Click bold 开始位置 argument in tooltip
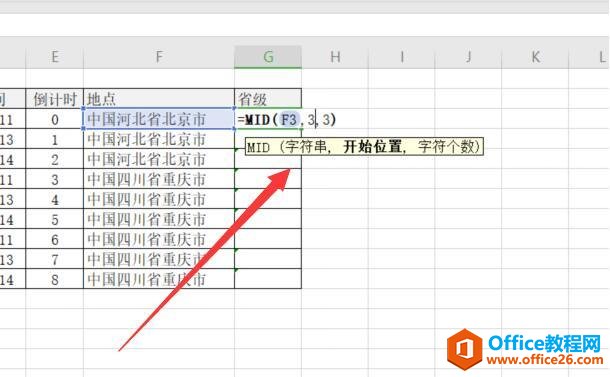 pyautogui.click(x=372, y=147)
